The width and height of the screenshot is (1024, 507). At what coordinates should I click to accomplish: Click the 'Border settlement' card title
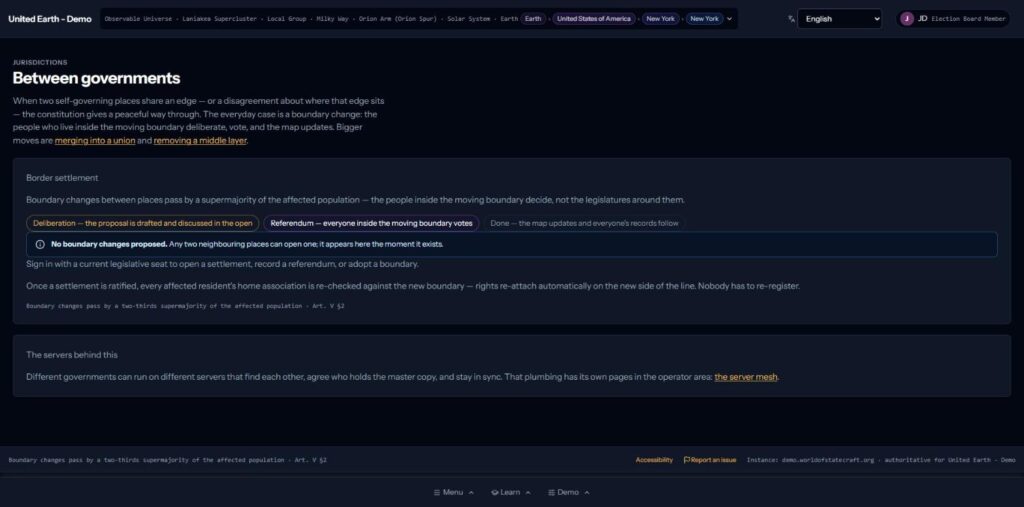pyautogui.click(x=62, y=178)
